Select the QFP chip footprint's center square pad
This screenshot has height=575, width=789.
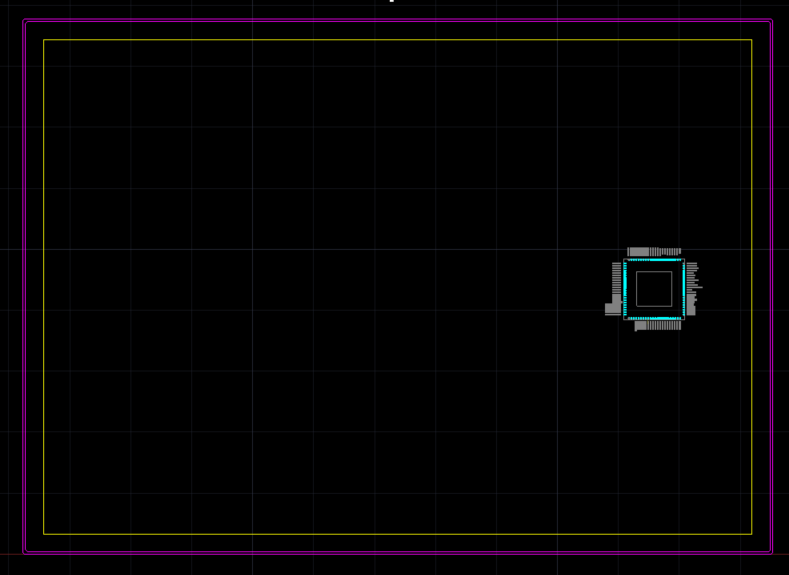(654, 289)
